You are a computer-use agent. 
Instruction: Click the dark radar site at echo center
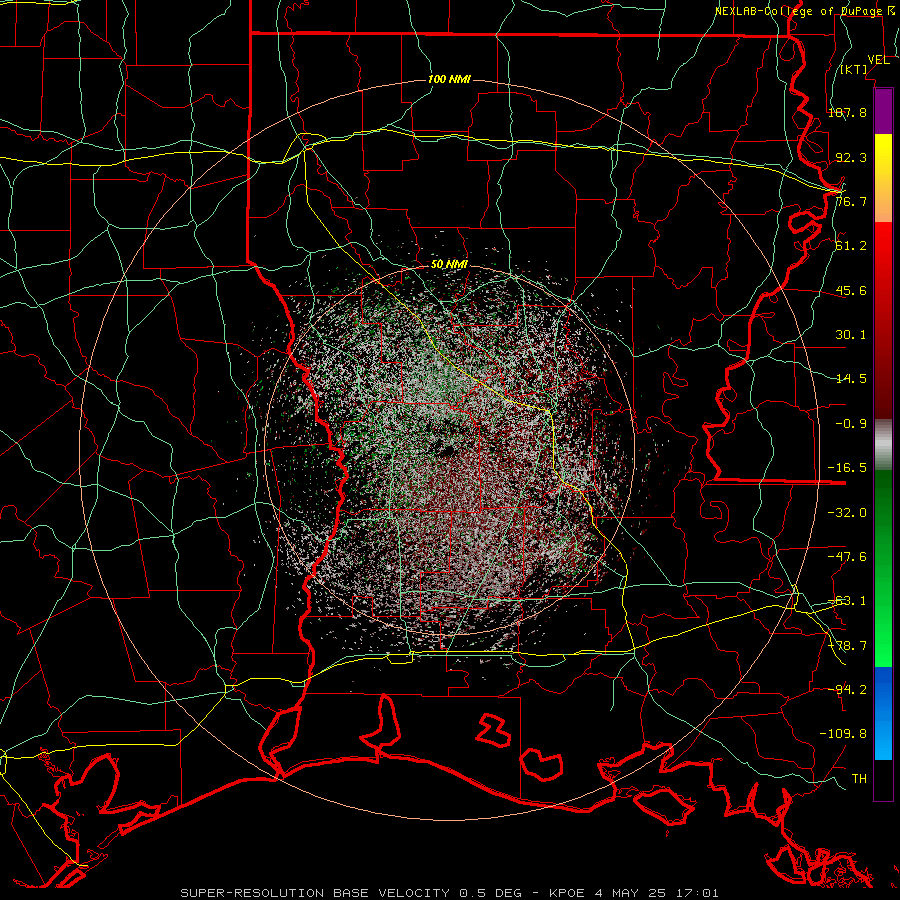point(445,449)
